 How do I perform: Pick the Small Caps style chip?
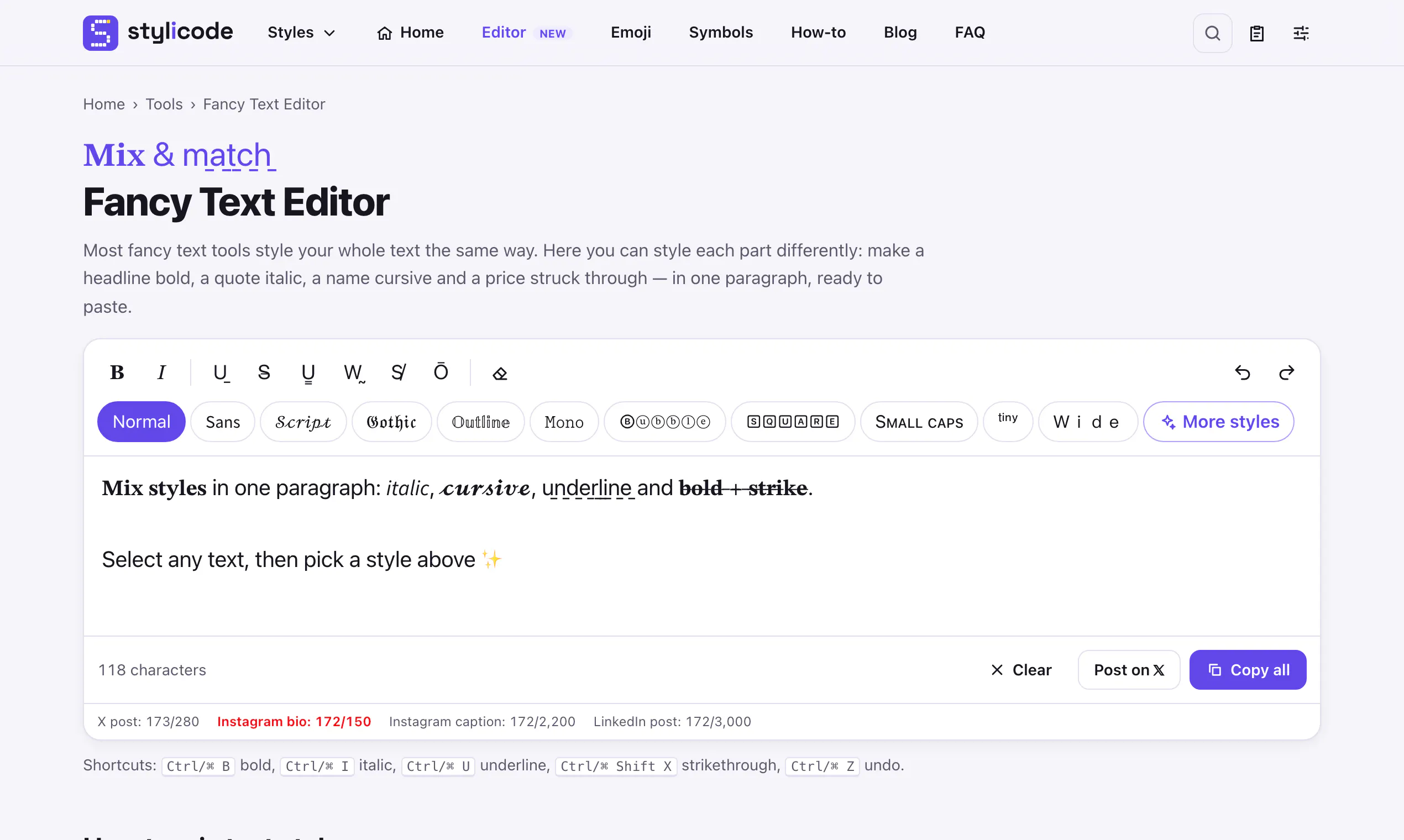[919, 422]
